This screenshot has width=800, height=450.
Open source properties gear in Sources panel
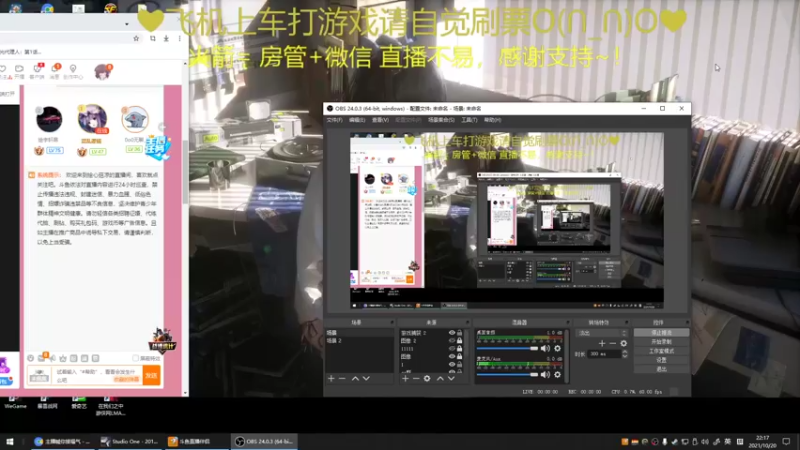[x=427, y=379]
